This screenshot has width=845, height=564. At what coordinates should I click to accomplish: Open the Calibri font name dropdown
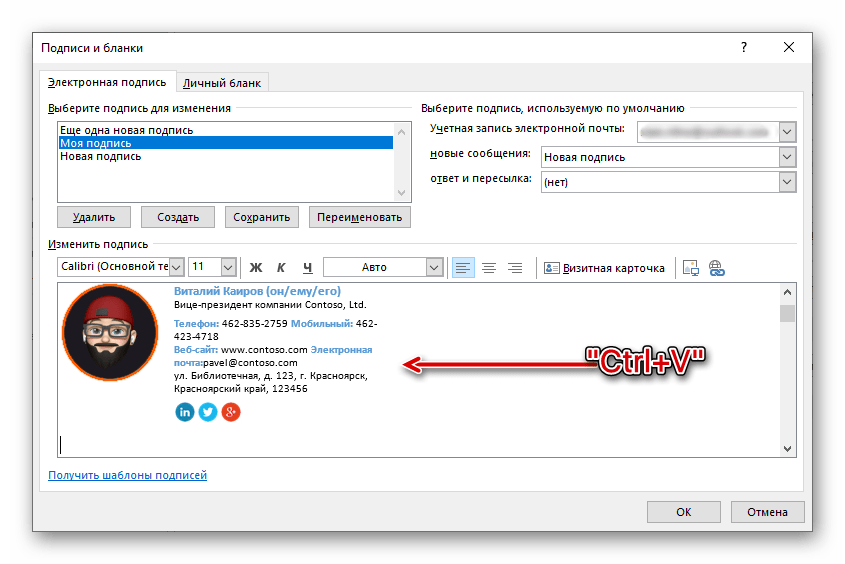176,267
